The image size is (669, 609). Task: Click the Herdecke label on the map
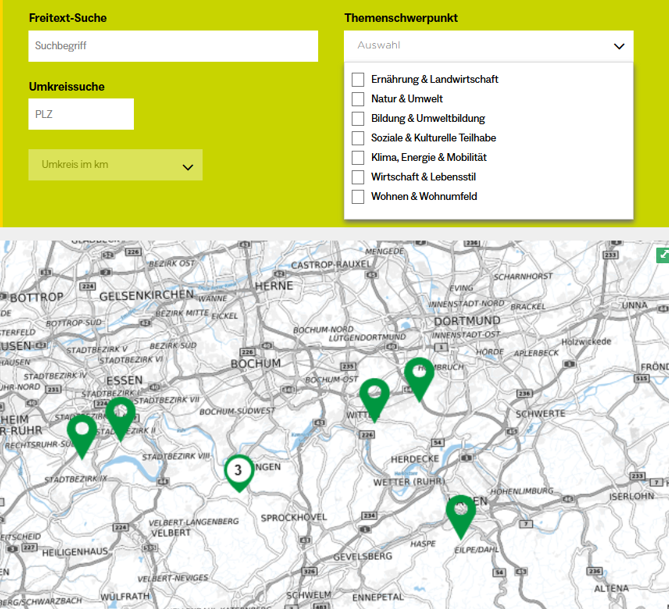point(415,459)
